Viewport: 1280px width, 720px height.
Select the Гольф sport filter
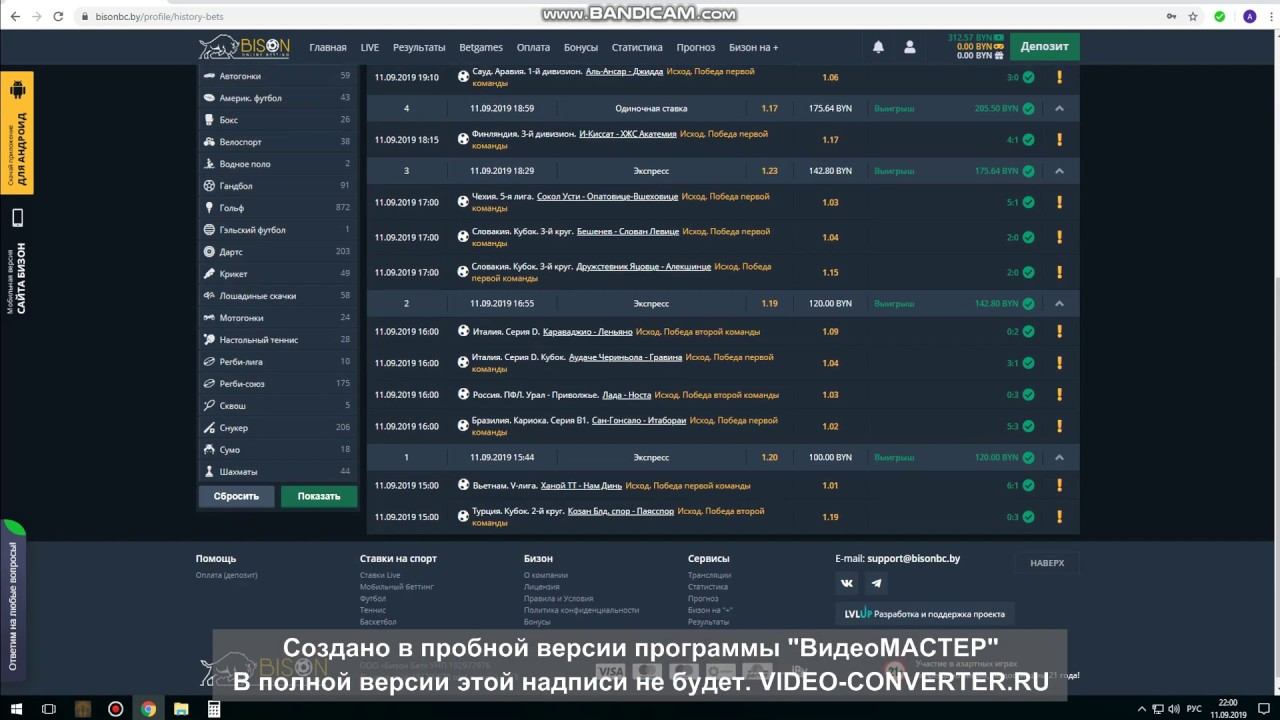click(278, 208)
